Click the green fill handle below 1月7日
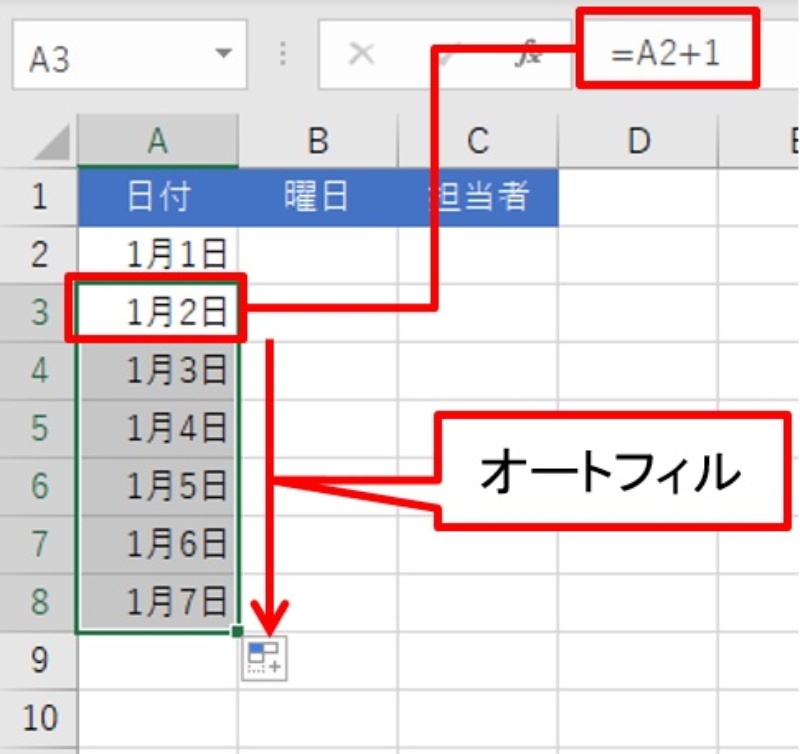 [x=237, y=631]
